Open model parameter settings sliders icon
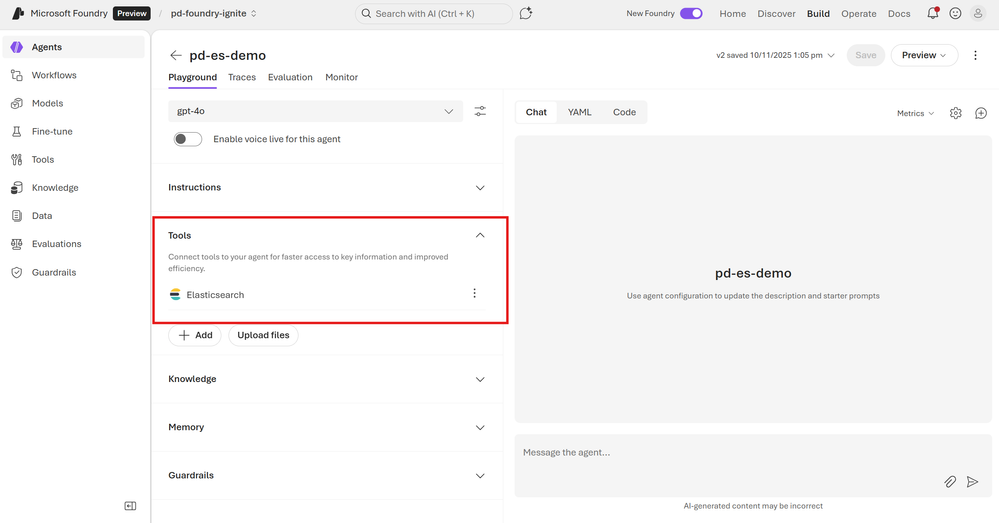 pos(480,111)
